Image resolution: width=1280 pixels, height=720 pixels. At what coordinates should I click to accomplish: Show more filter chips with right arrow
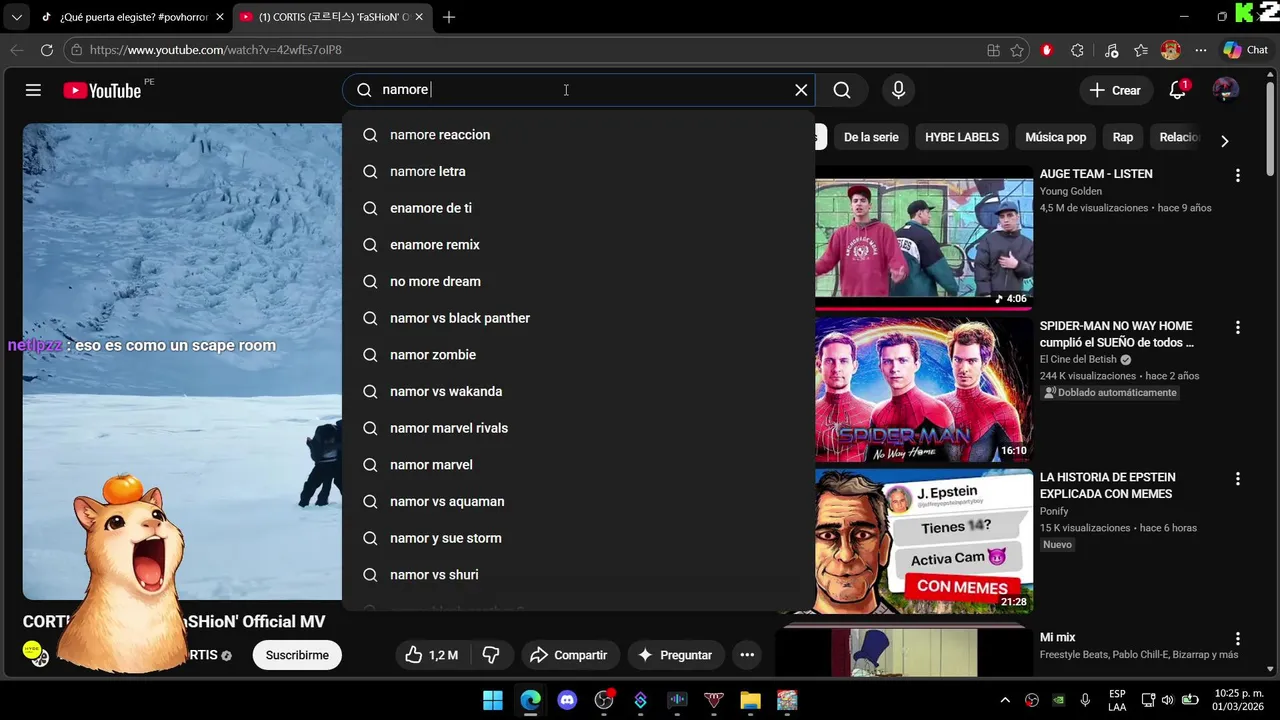pyautogui.click(x=1224, y=141)
